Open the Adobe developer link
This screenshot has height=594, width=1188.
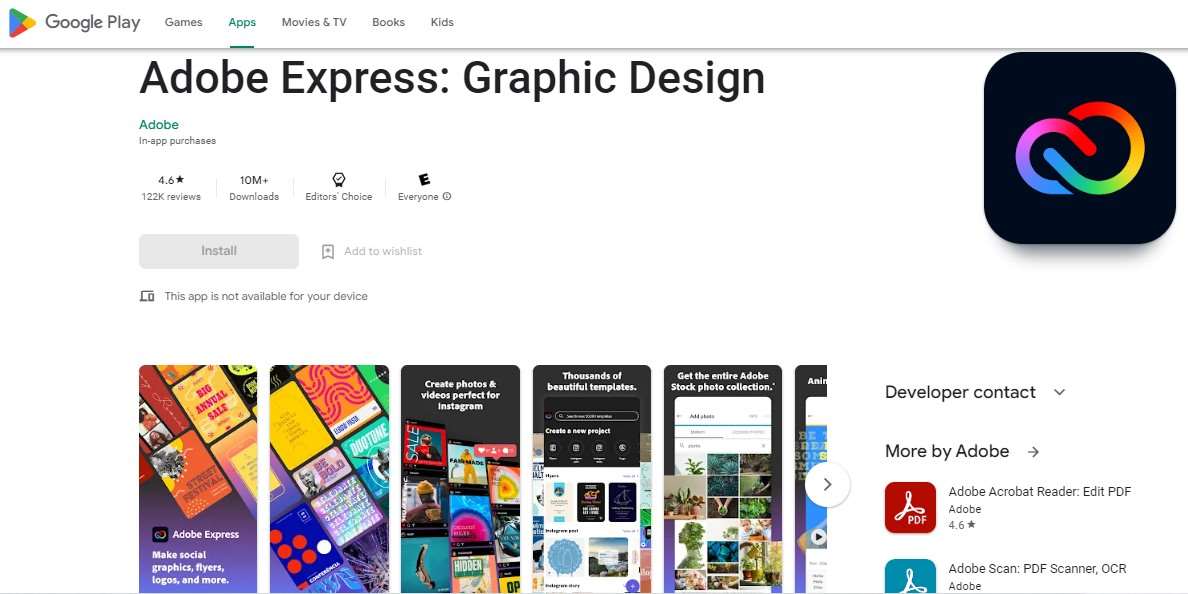tap(158, 124)
